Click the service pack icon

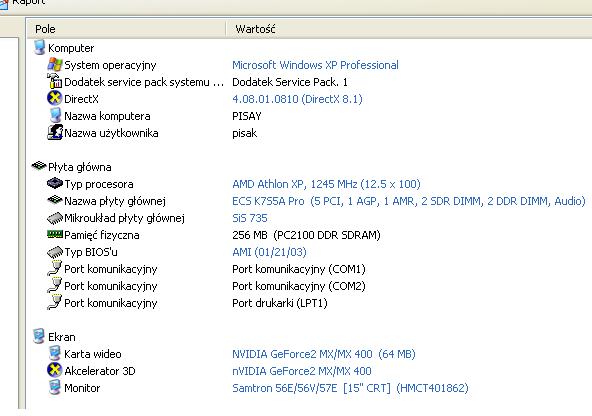(55, 81)
